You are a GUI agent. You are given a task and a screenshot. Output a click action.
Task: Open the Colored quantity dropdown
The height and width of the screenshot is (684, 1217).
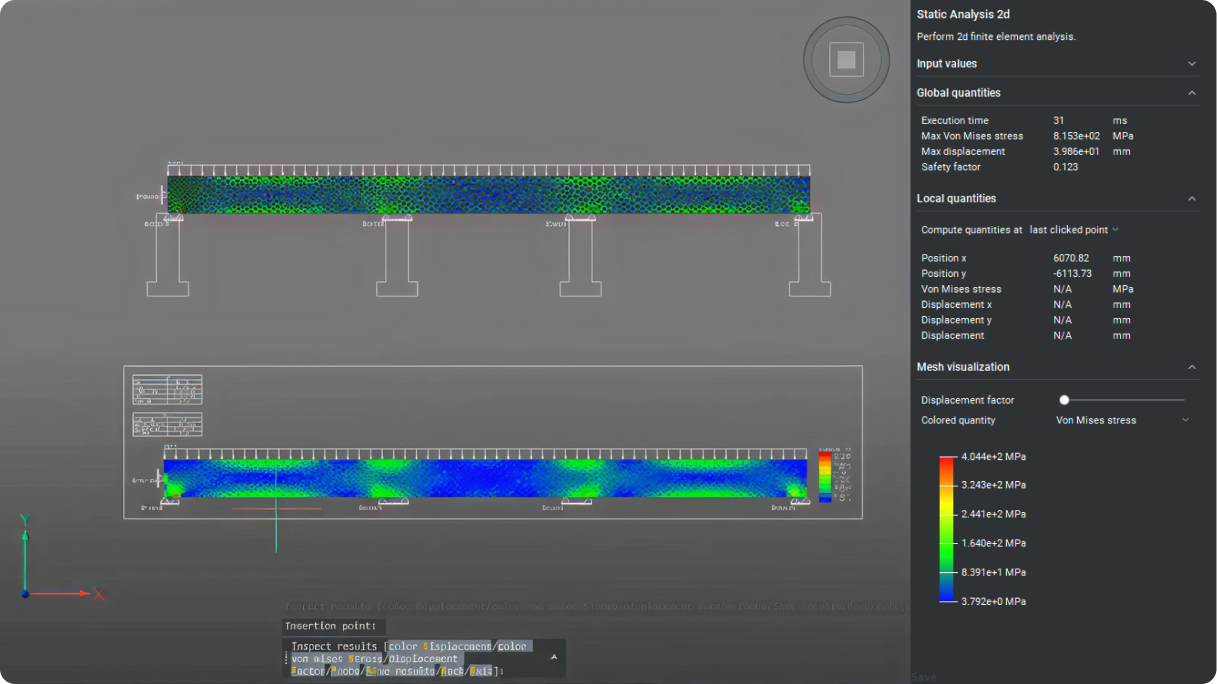click(1122, 420)
